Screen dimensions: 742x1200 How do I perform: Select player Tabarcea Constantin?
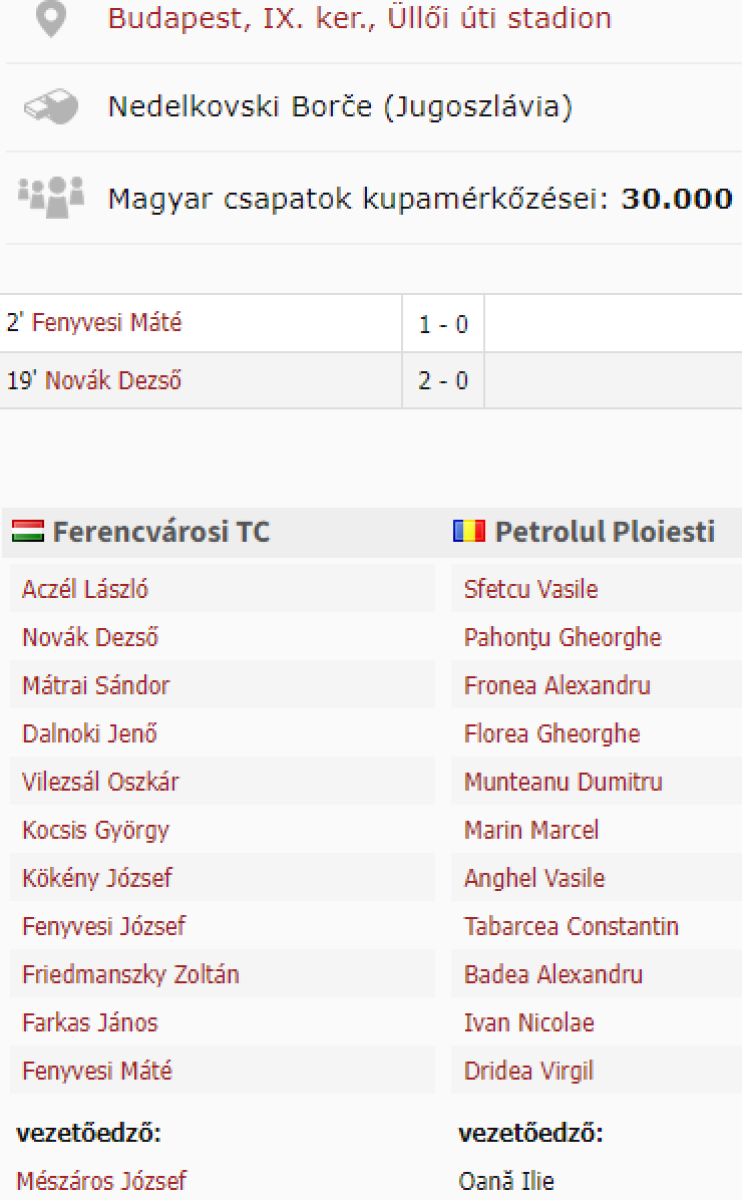(571, 927)
